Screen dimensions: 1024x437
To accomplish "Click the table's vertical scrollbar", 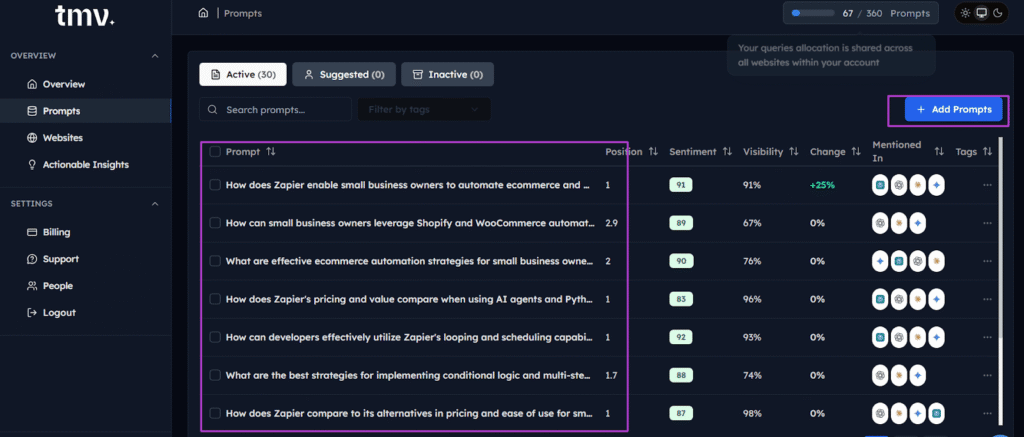I will [x=1001, y=281].
